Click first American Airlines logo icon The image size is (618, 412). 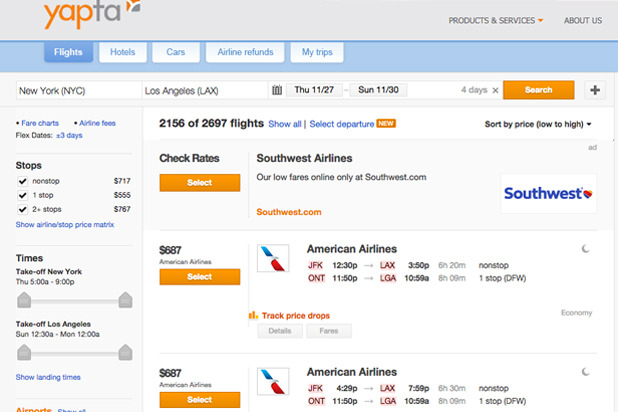(273, 259)
